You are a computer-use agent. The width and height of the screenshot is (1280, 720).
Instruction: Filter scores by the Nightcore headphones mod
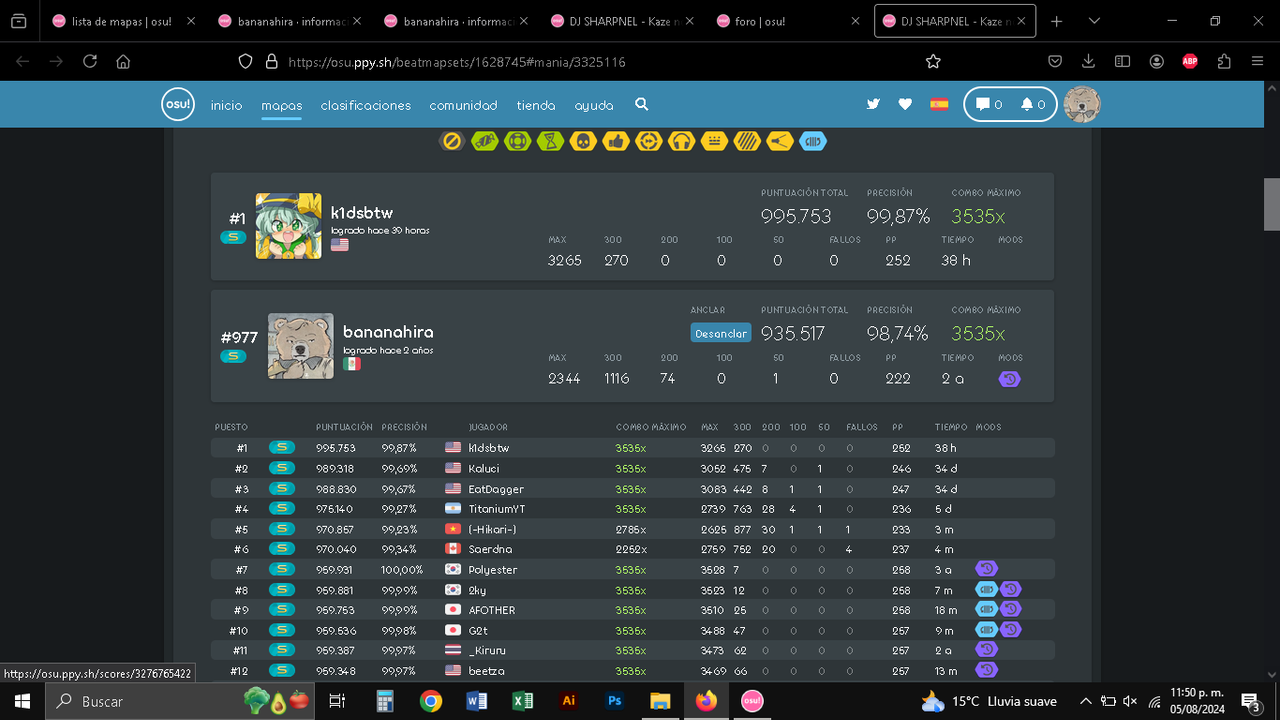[x=681, y=142]
